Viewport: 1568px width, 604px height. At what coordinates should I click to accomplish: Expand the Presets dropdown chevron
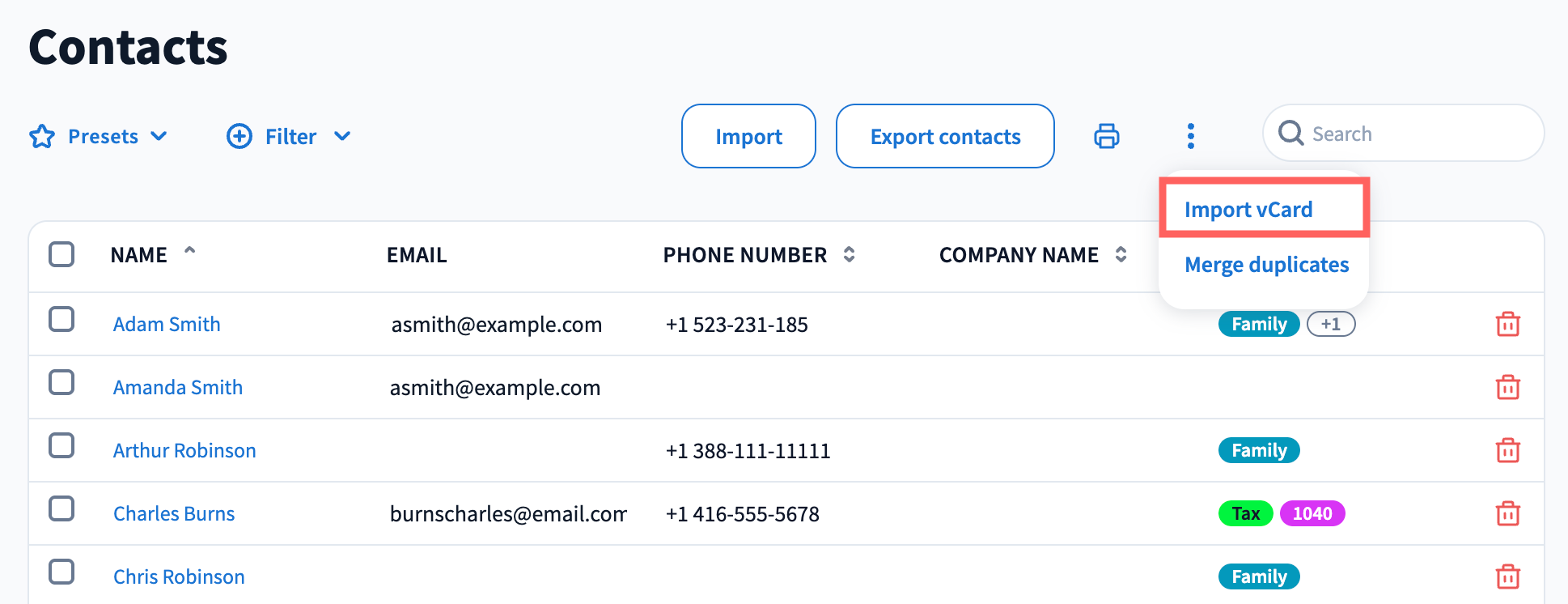(159, 136)
